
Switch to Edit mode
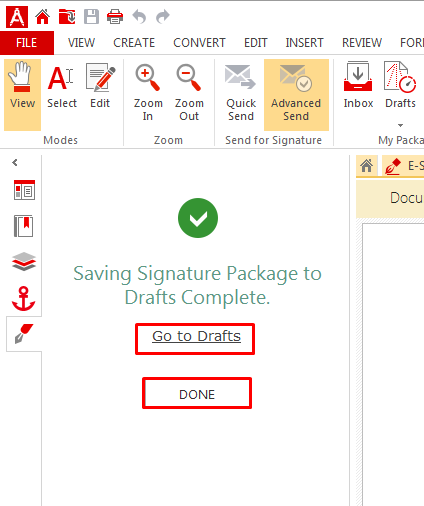click(x=100, y=86)
